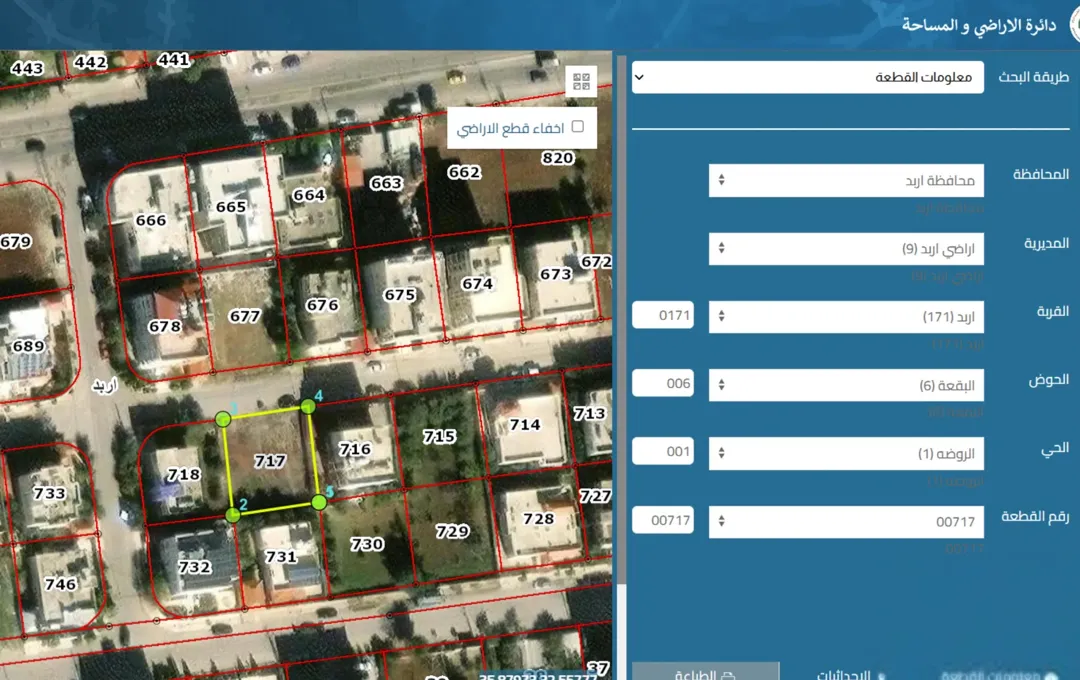Expand the search method dropdown
The height and width of the screenshot is (680, 1080).
(x=807, y=77)
